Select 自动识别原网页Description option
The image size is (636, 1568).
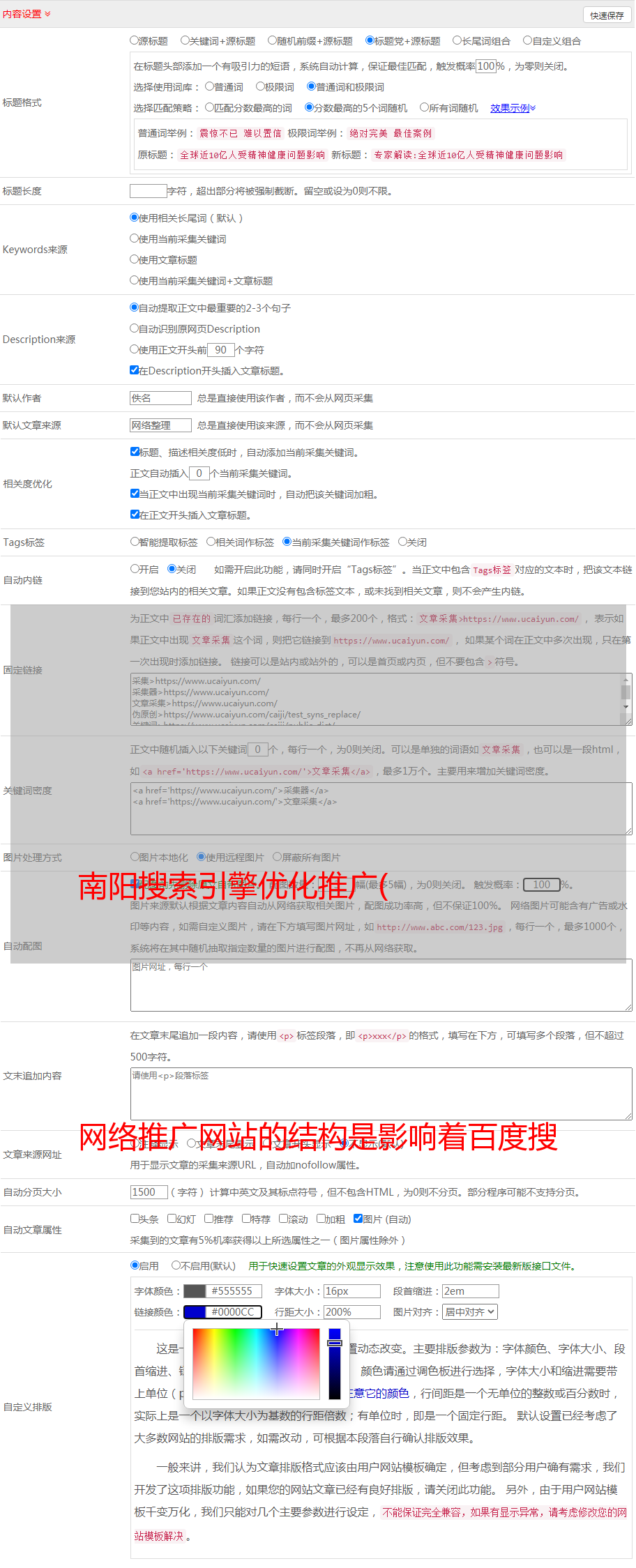click(x=134, y=328)
